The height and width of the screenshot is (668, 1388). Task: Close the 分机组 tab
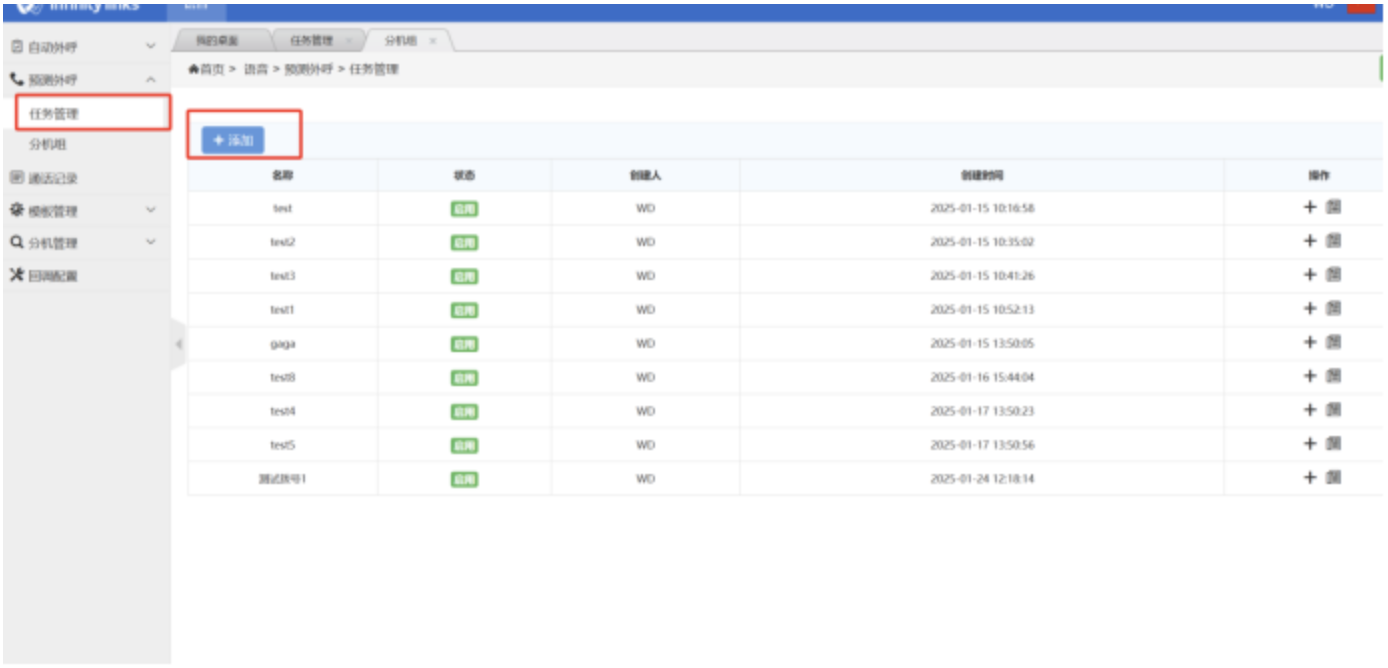(x=433, y=41)
